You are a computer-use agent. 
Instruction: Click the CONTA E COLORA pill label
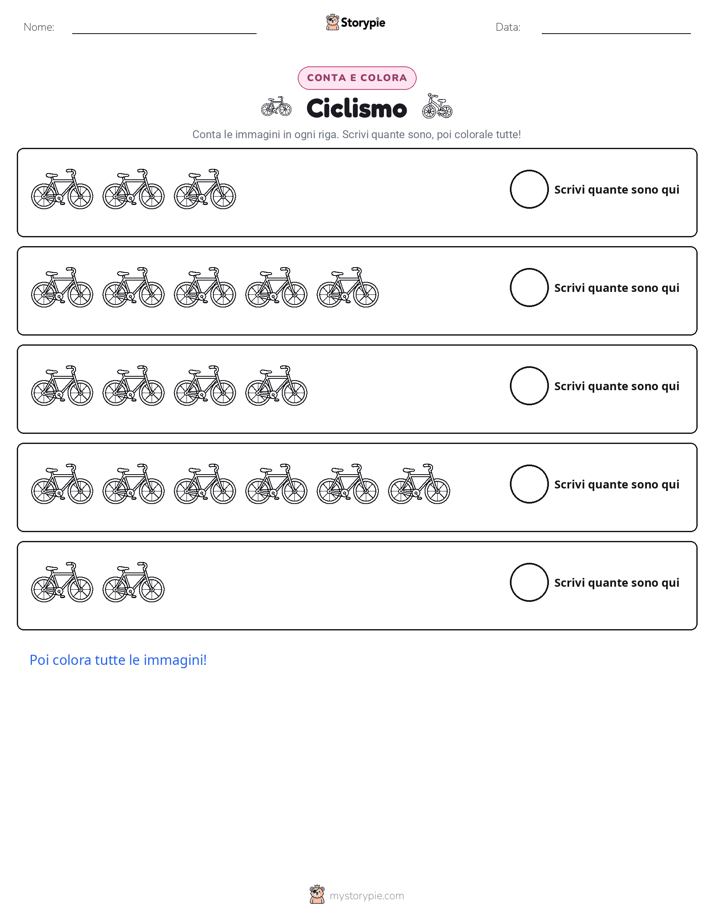click(x=357, y=78)
